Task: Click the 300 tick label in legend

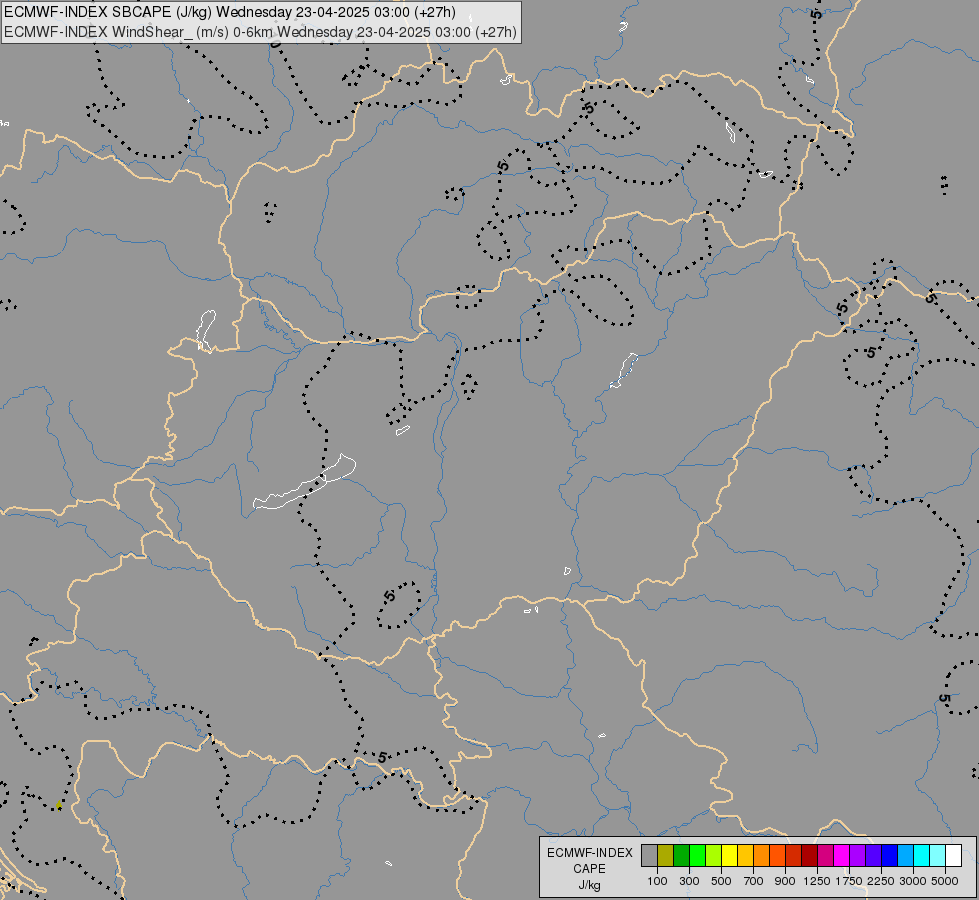Action: pos(689,881)
